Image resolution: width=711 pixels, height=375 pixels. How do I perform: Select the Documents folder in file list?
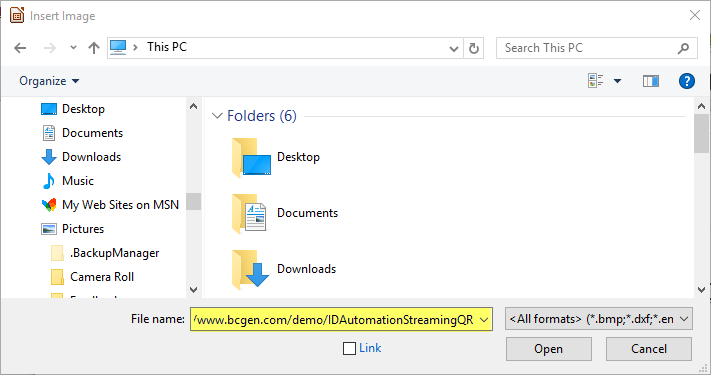tap(285, 213)
